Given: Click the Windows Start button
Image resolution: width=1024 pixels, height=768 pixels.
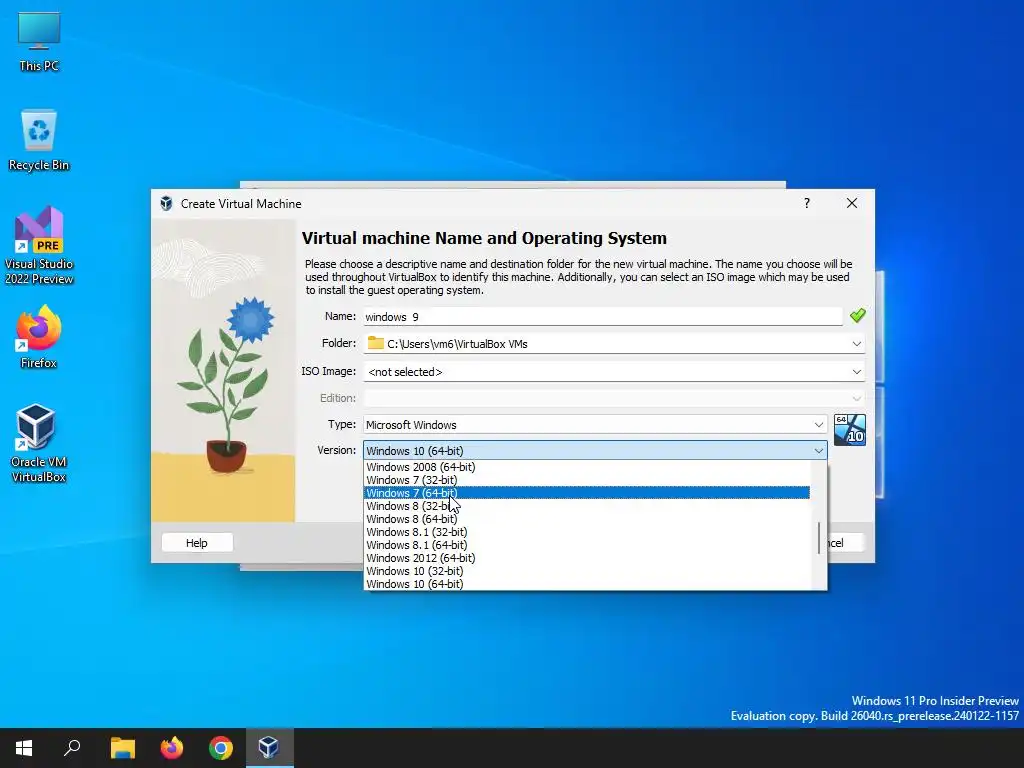Looking at the screenshot, I should [x=24, y=748].
